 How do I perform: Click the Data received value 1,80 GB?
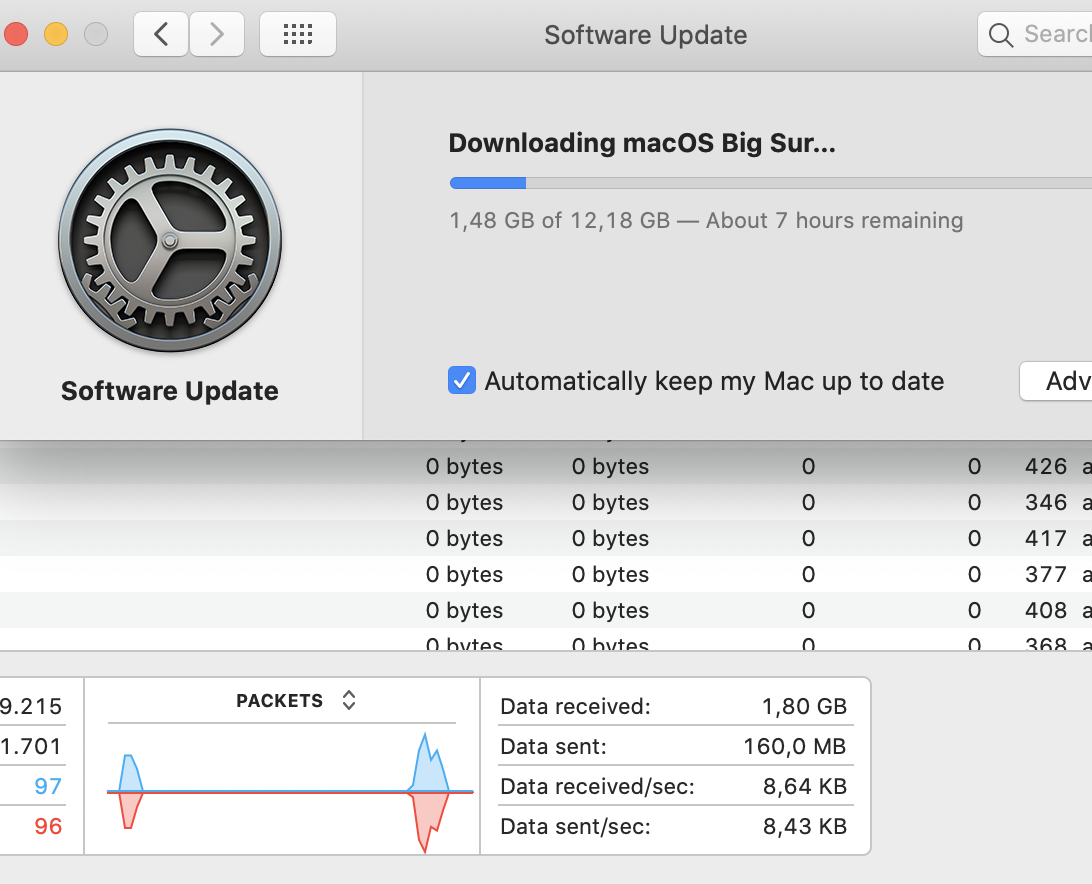click(804, 706)
